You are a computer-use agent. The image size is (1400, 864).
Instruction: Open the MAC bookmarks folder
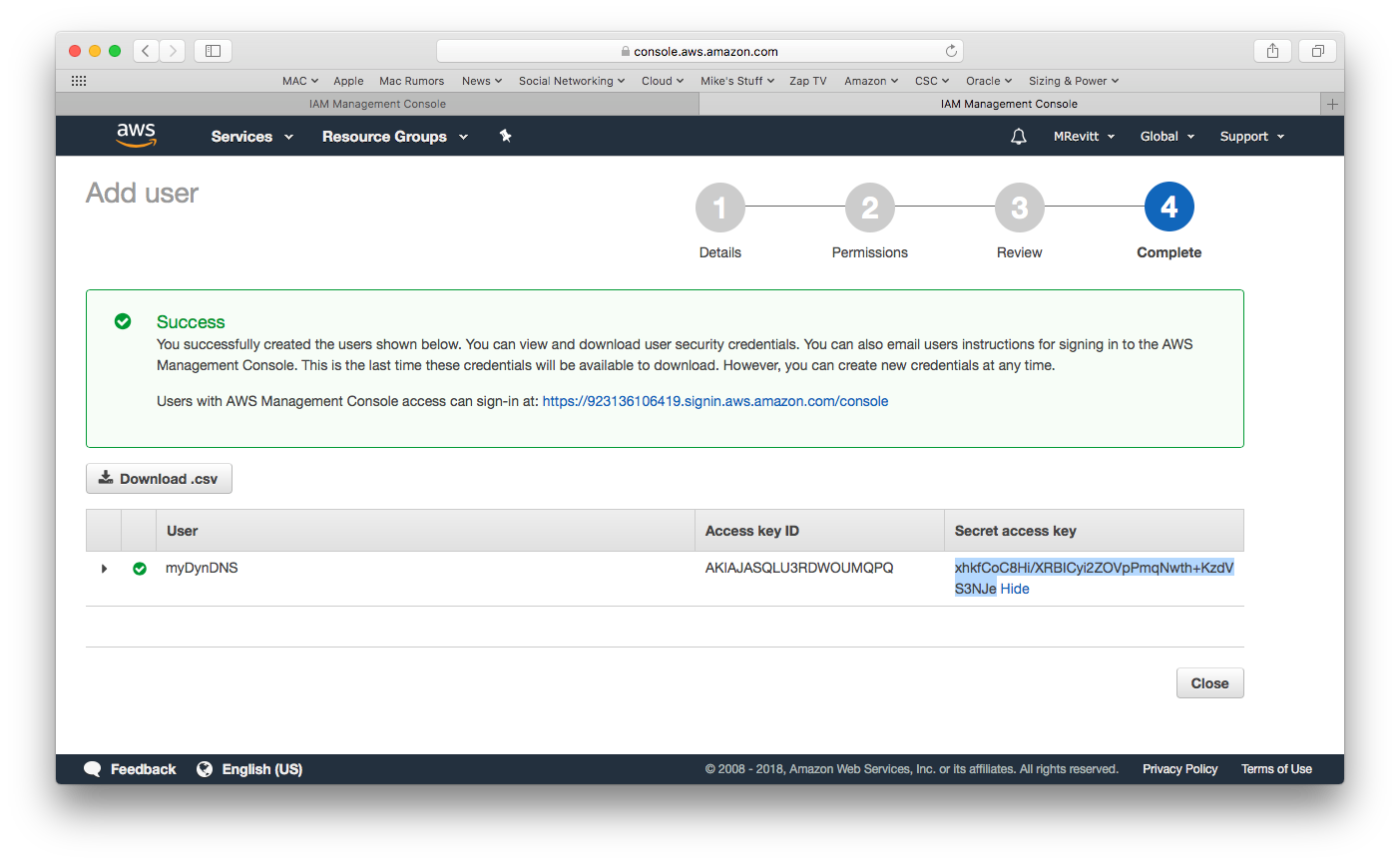click(300, 81)
